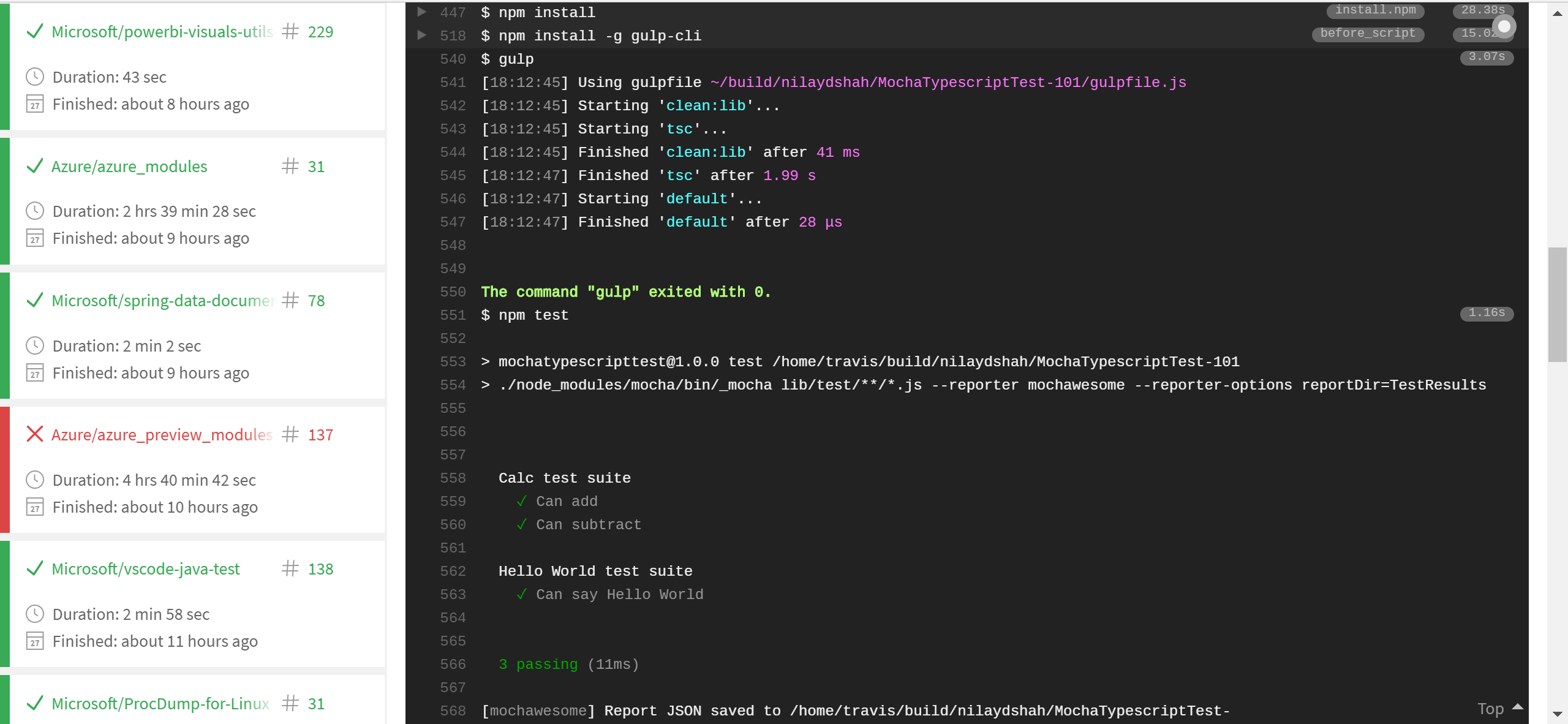Click passed checkmark icon for spring-data-documentdb
The height and width of the screenshot is (724, 1568).
click(x=35, y=300)
